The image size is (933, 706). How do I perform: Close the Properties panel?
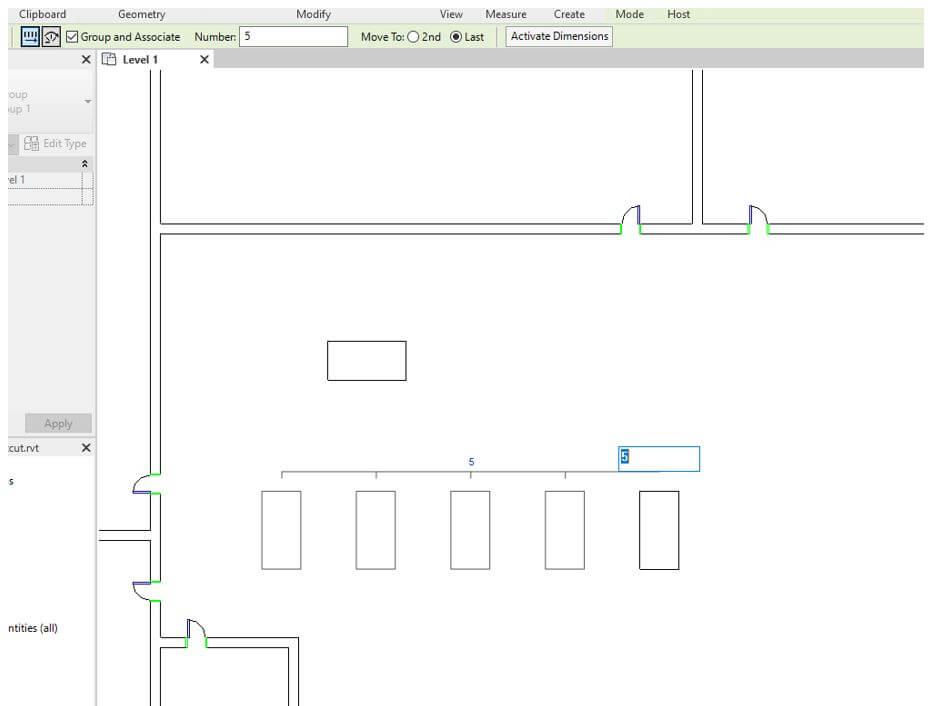coord(86,59)
